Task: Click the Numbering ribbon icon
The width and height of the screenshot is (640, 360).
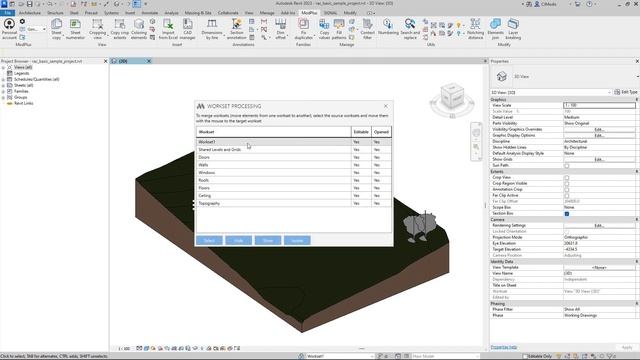Action: pyautogui.click(x=388, y=26)
